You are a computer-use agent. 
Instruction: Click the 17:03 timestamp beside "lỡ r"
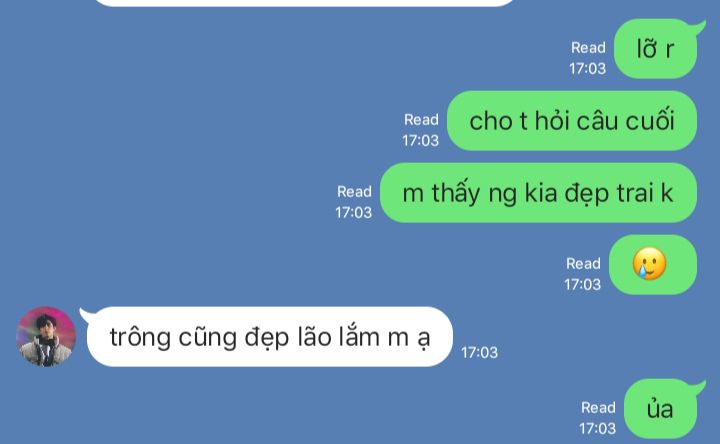tap(587, 68)
